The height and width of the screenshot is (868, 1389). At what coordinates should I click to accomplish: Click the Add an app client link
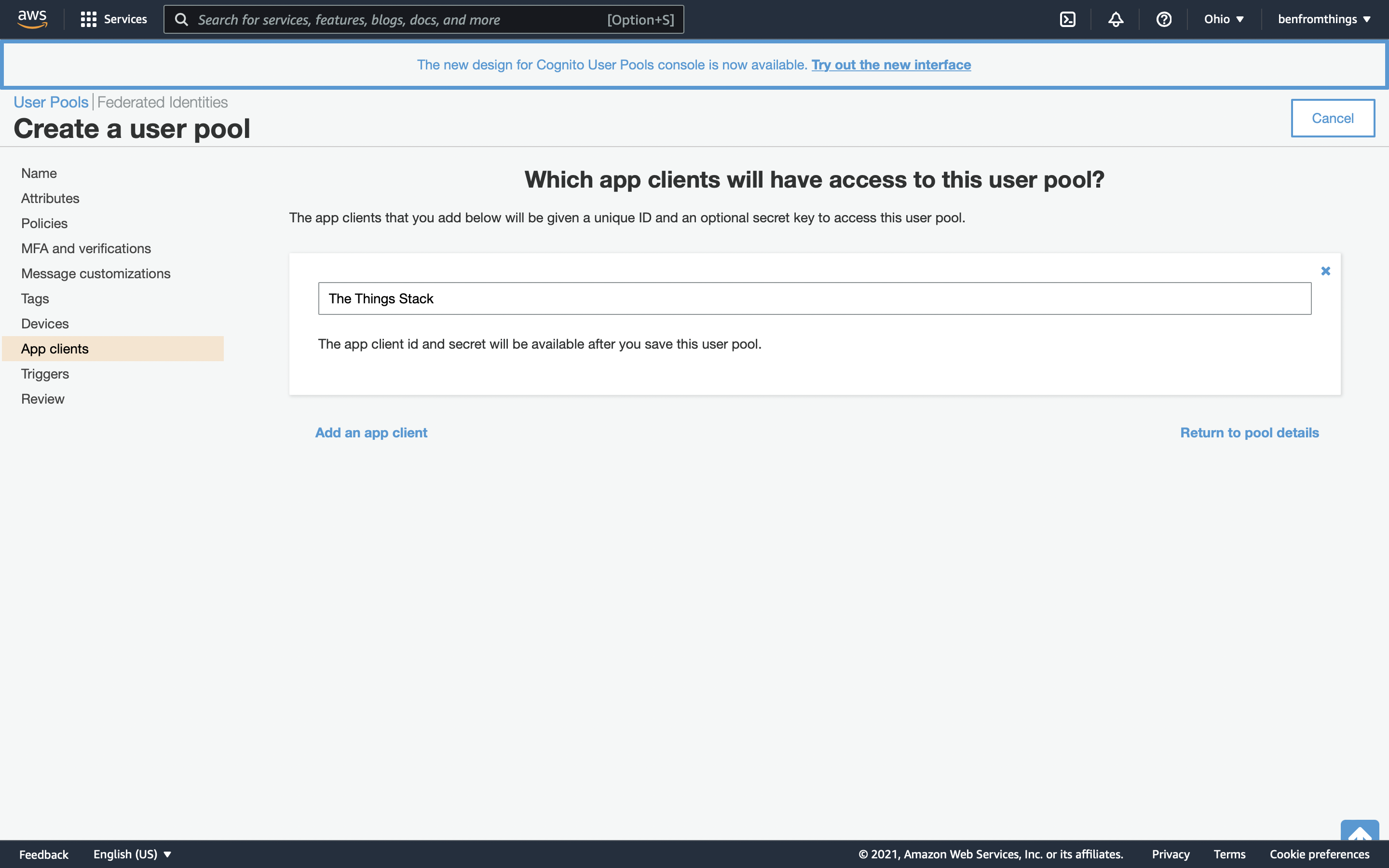pos(371,432)
